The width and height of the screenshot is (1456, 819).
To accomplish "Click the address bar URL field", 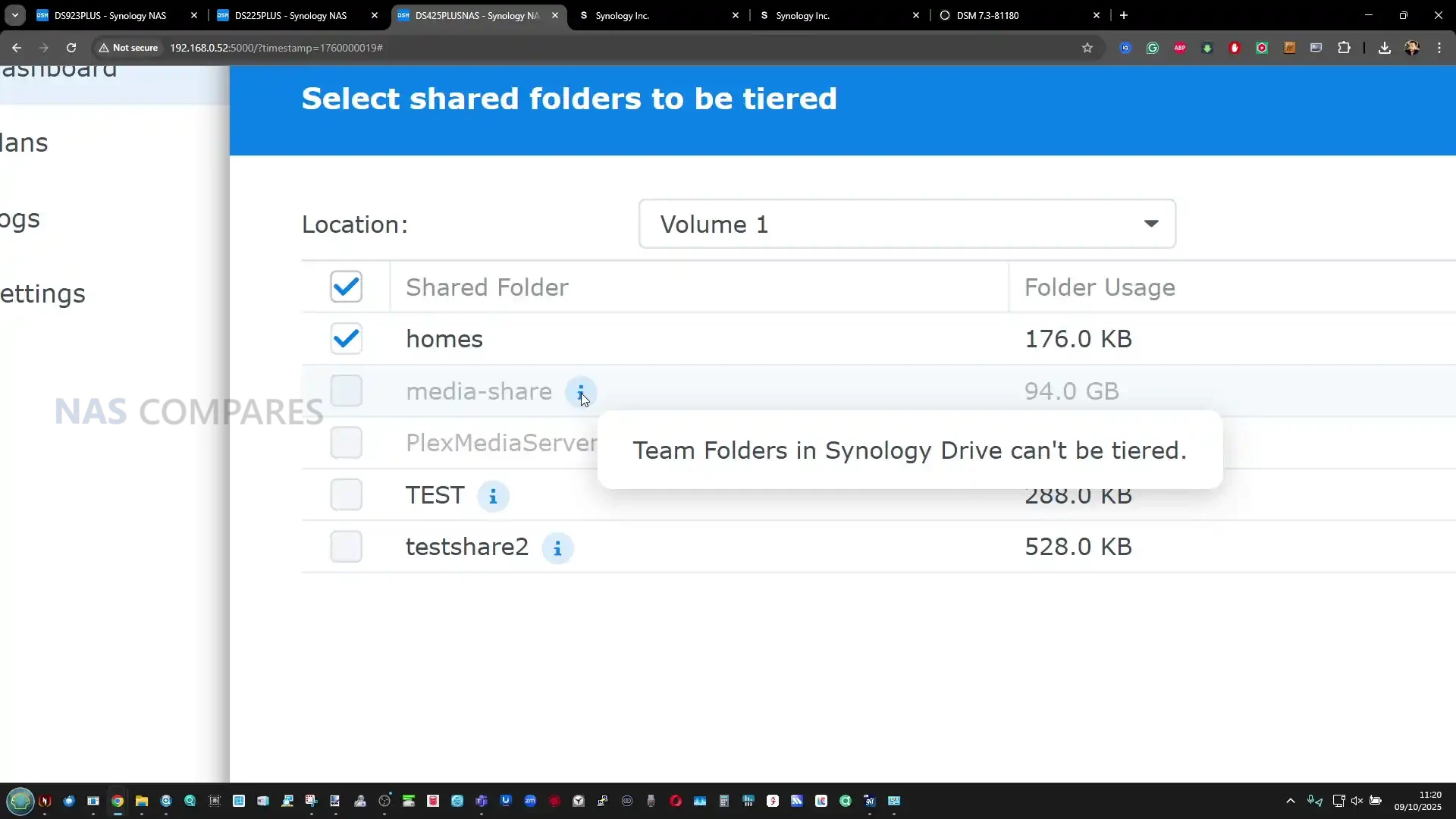I will [x=531, y=48].
